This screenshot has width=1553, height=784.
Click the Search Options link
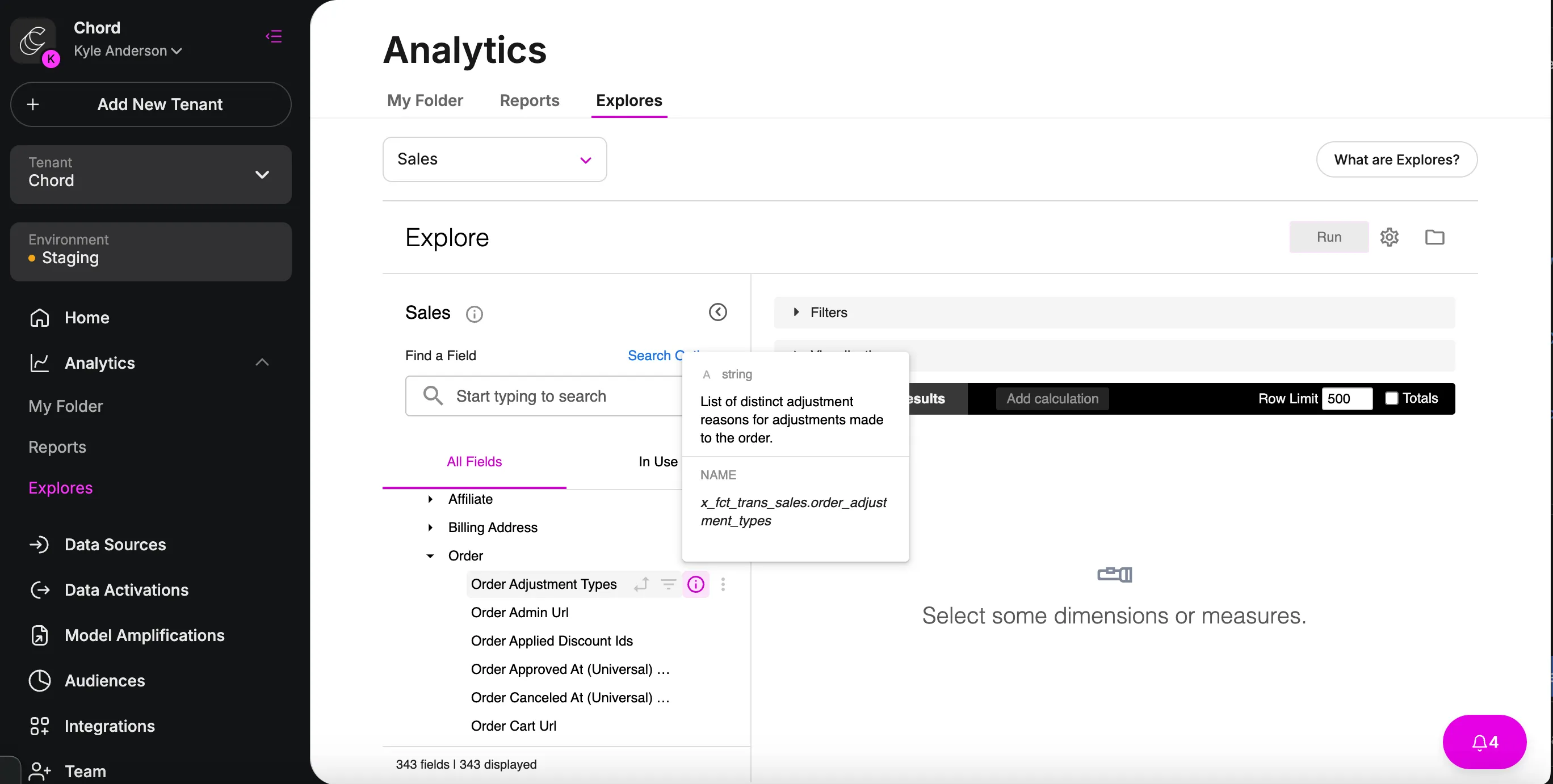656,356
